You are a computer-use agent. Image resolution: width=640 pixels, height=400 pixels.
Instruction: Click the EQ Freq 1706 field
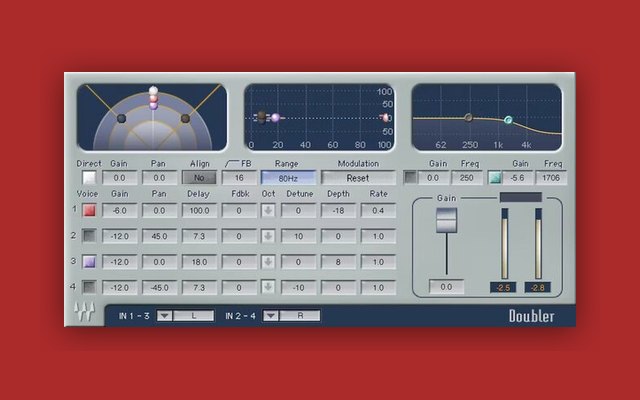click(551, 178)
